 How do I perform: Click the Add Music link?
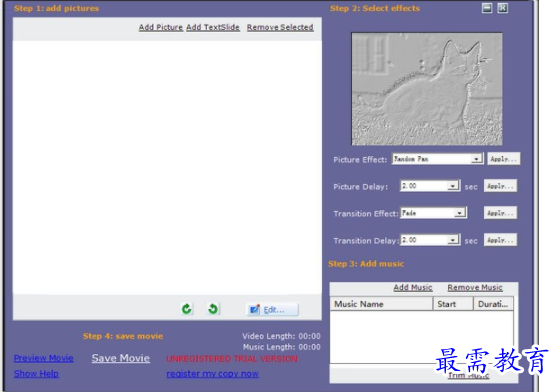[413, 287]
